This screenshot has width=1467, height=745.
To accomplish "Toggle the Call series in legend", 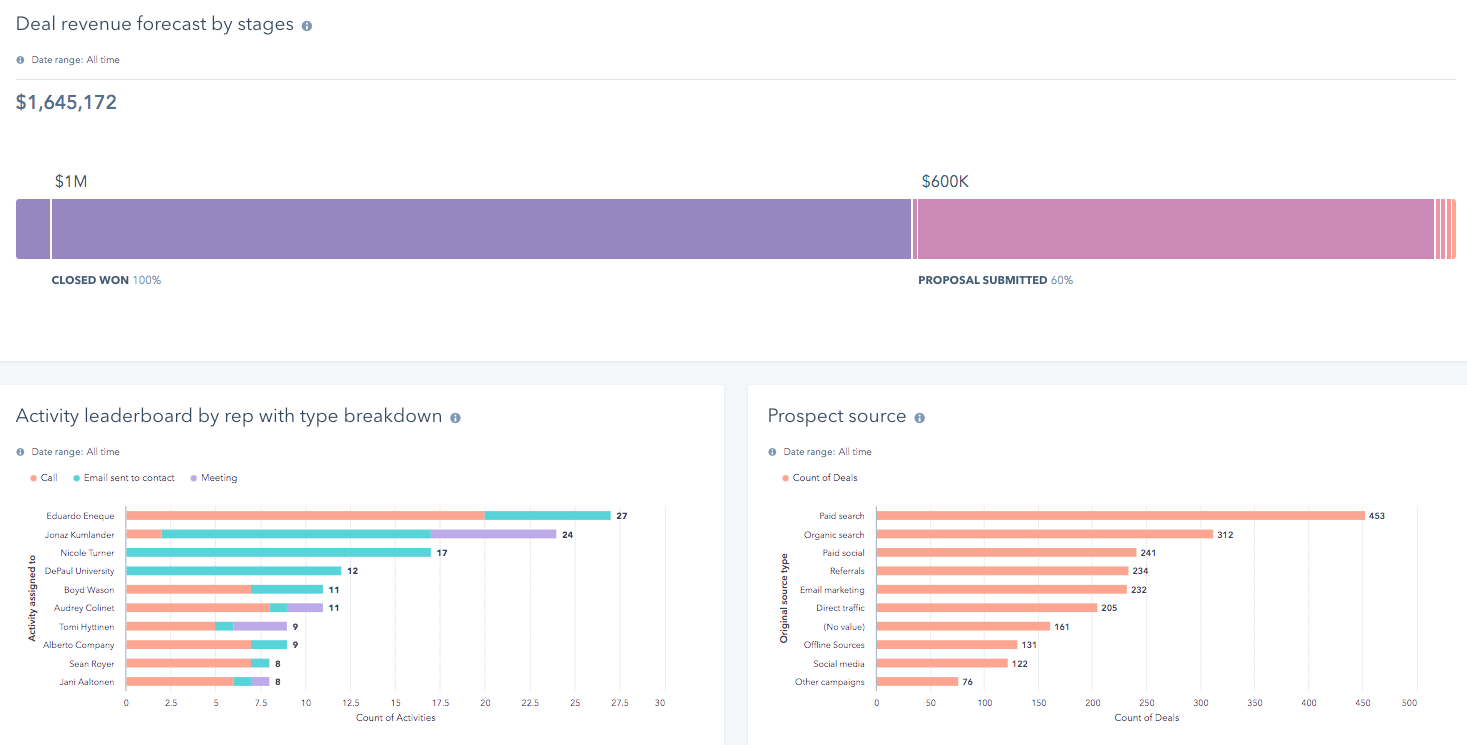I will [x=44, y=478].
